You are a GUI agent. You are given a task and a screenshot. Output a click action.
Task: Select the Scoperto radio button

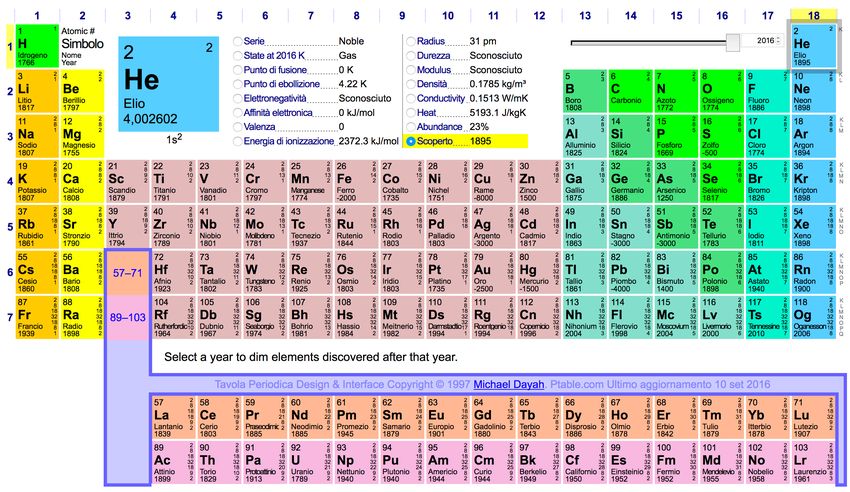(411, 141)
